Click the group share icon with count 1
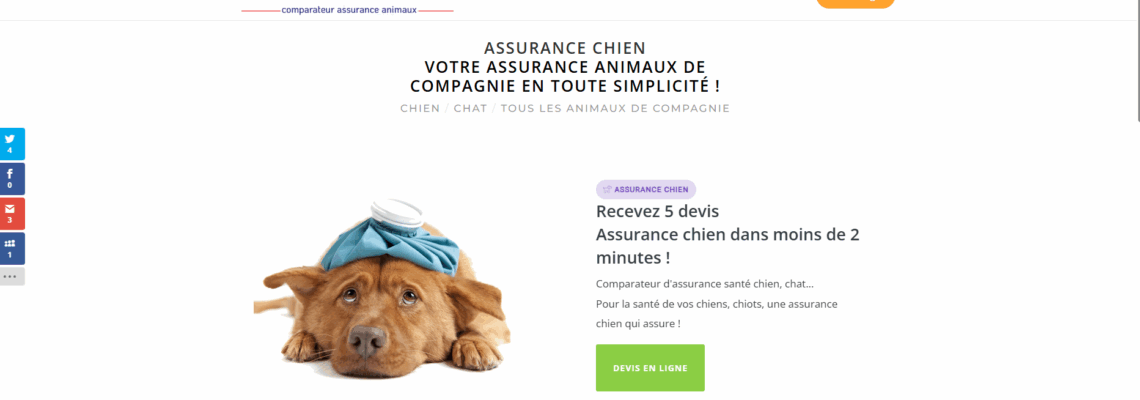The height and width of the screenshot is (400, 1140). coord(12,249)
